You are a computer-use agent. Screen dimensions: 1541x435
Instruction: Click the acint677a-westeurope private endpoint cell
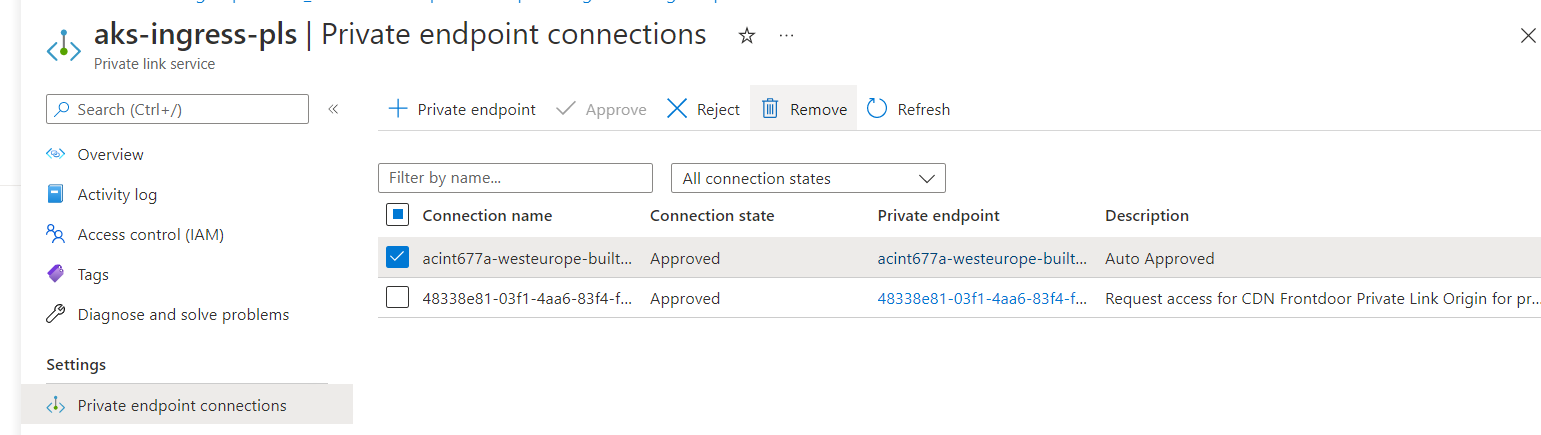coord(982,258)
